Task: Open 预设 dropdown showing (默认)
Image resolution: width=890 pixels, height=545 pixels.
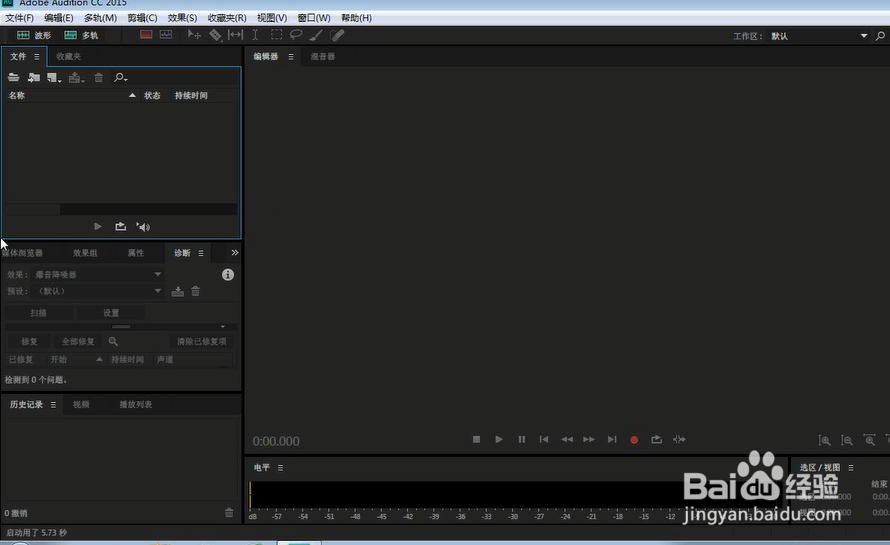Action: (98, 291)
